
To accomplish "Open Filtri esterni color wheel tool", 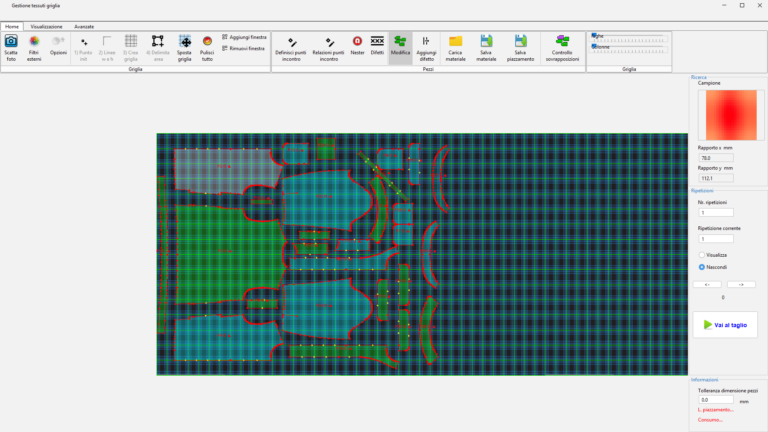I will coord(34,42).
